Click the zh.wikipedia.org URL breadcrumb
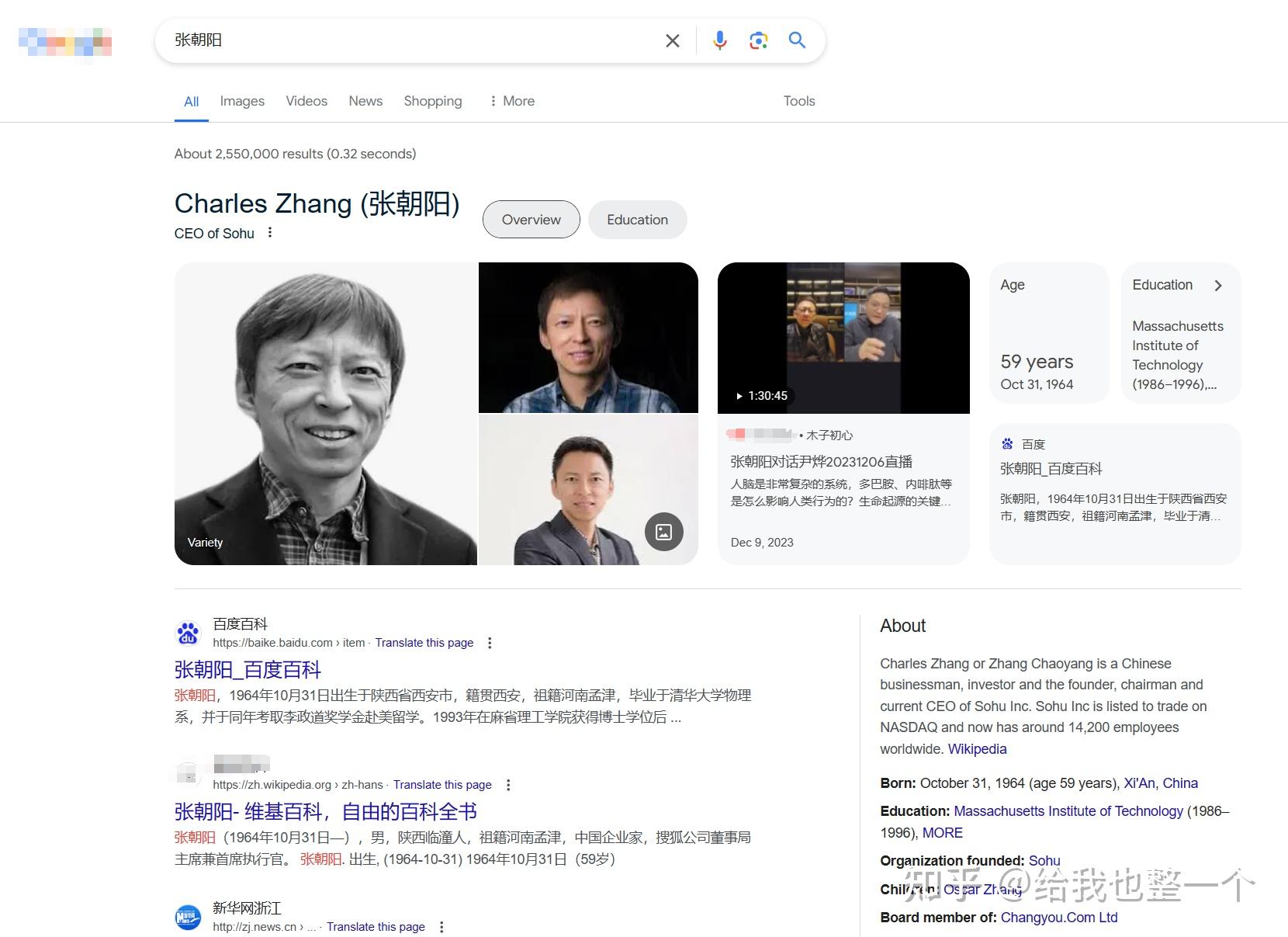The width and height of the screenshot is (1288, 937). [298, 785]
